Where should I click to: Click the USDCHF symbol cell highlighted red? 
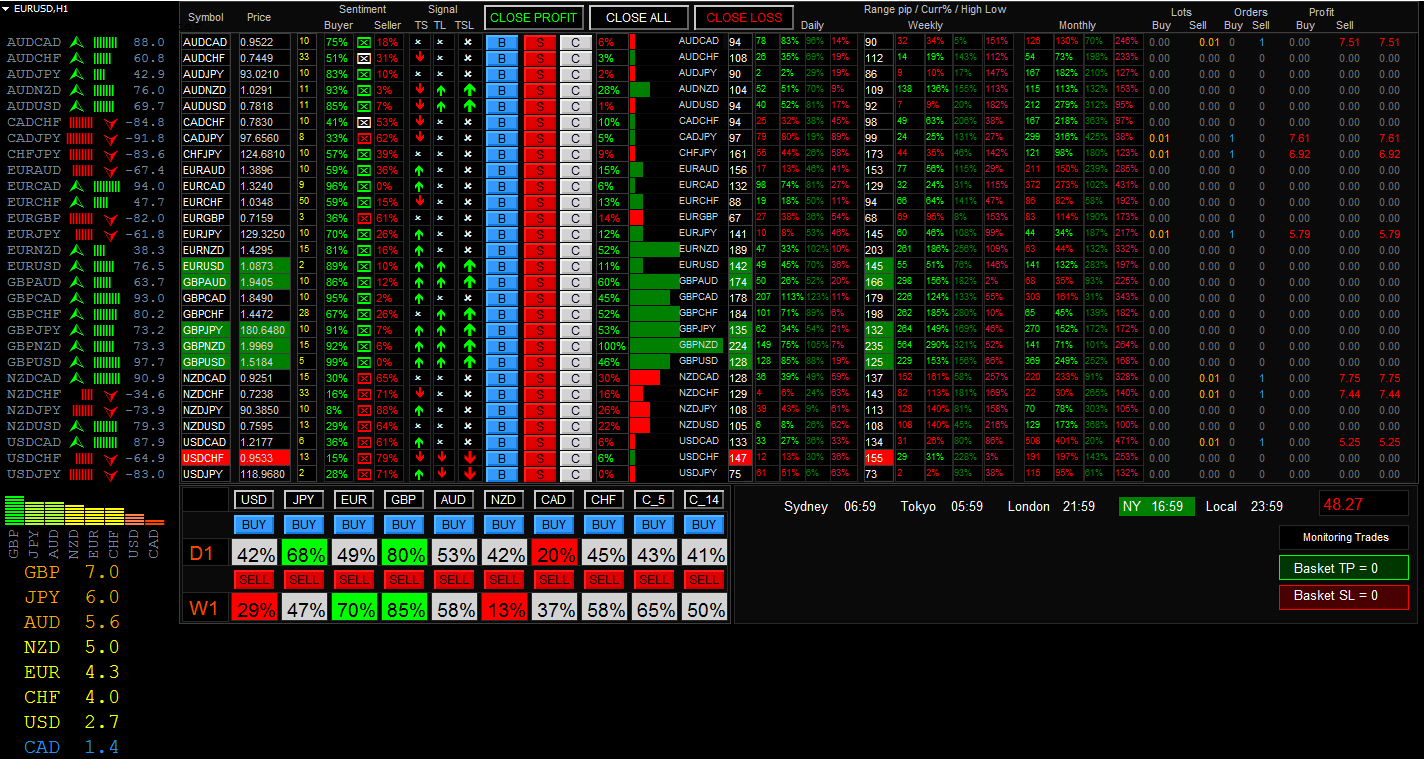[x=208, y=458]
